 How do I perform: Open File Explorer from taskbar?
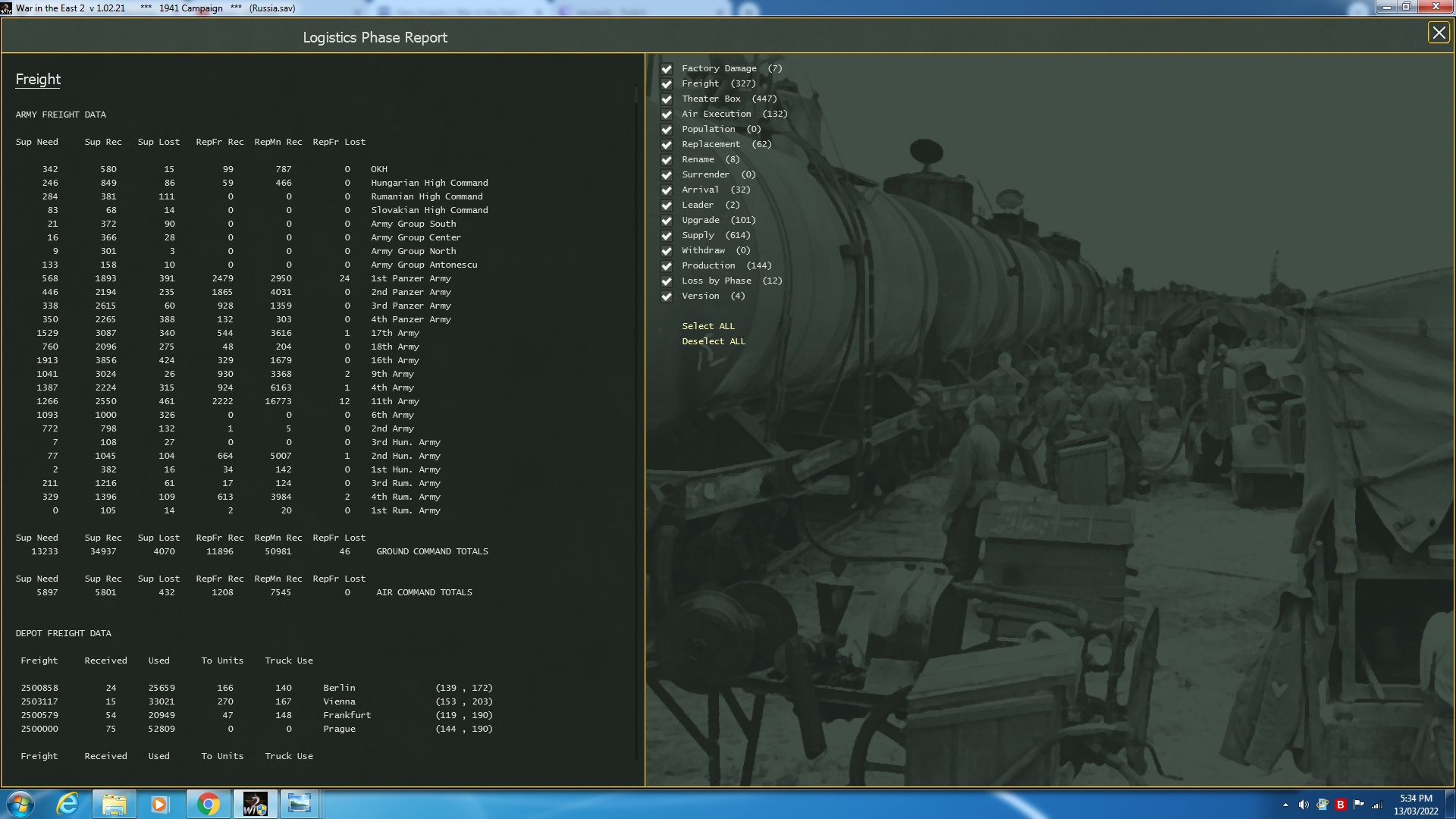[114, 804]
